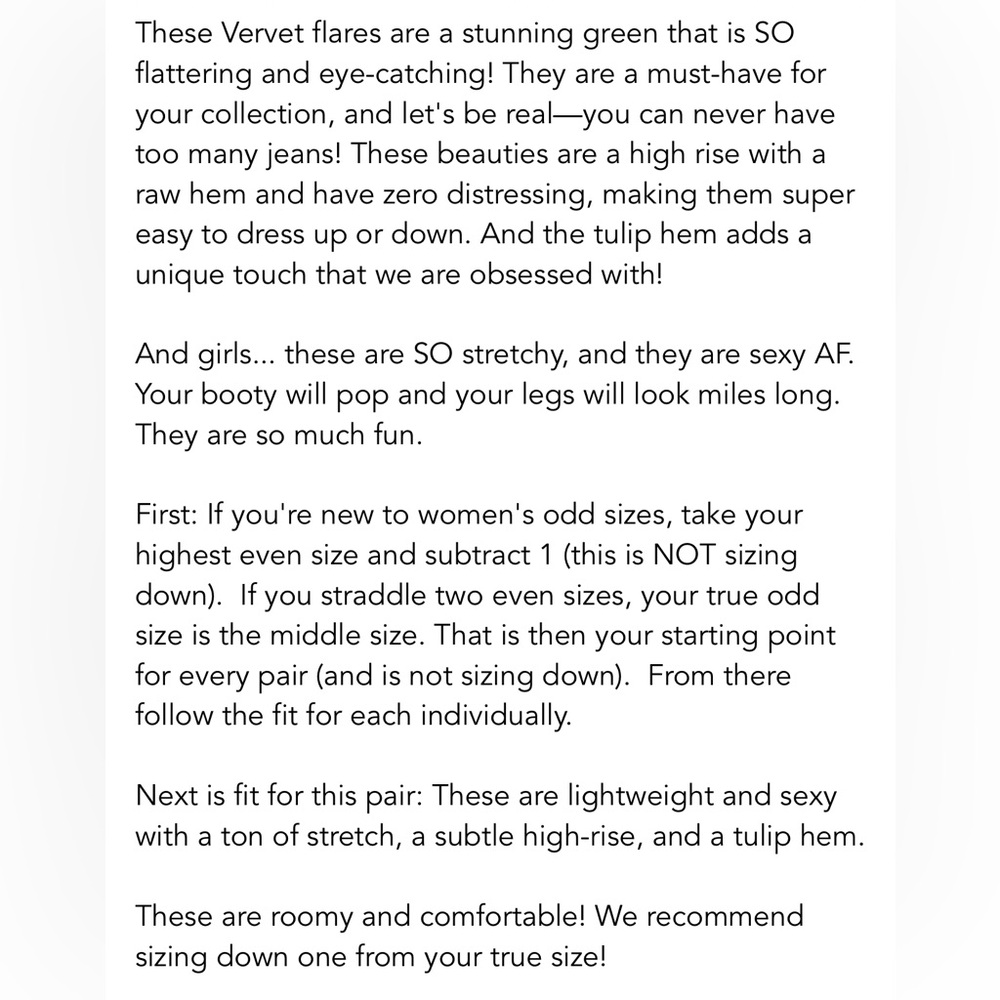Click 'And girls...' paragraph opening
The height and width of the screenshot is (1000, 1000).
pos(204,356)
